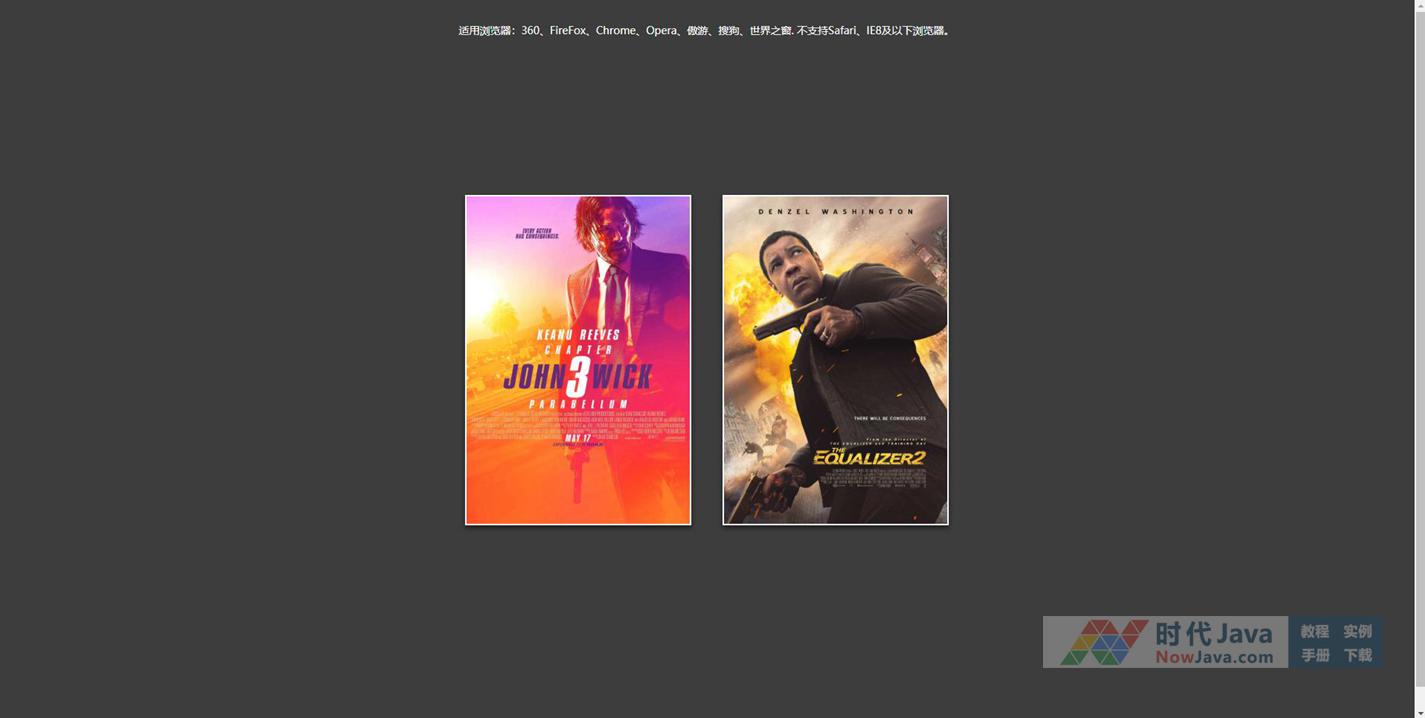This screenshot has height=718, width=1425.
Task: Click the scrollbar up arrow
Action: 1419,6
